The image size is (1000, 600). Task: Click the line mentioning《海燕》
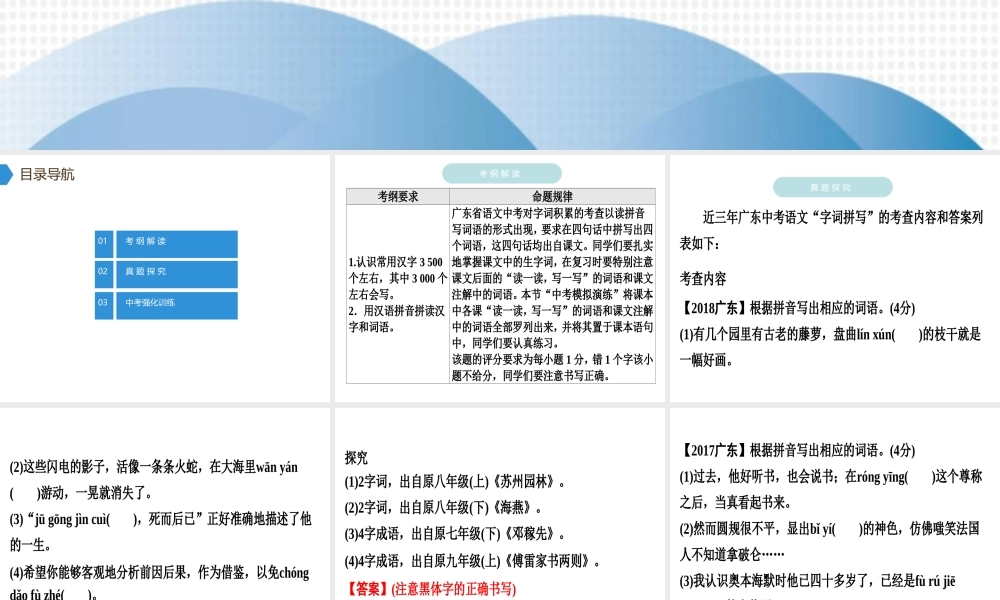443,508
